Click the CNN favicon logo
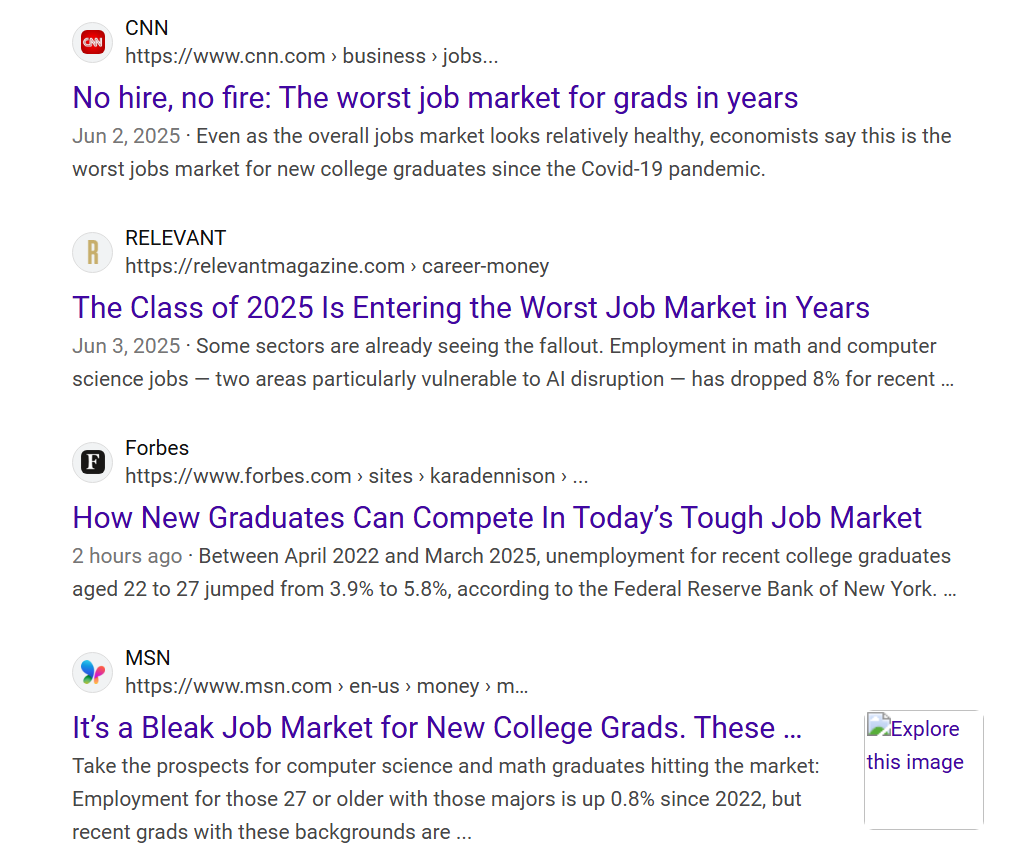1030x859 pixels. point(93,43)
